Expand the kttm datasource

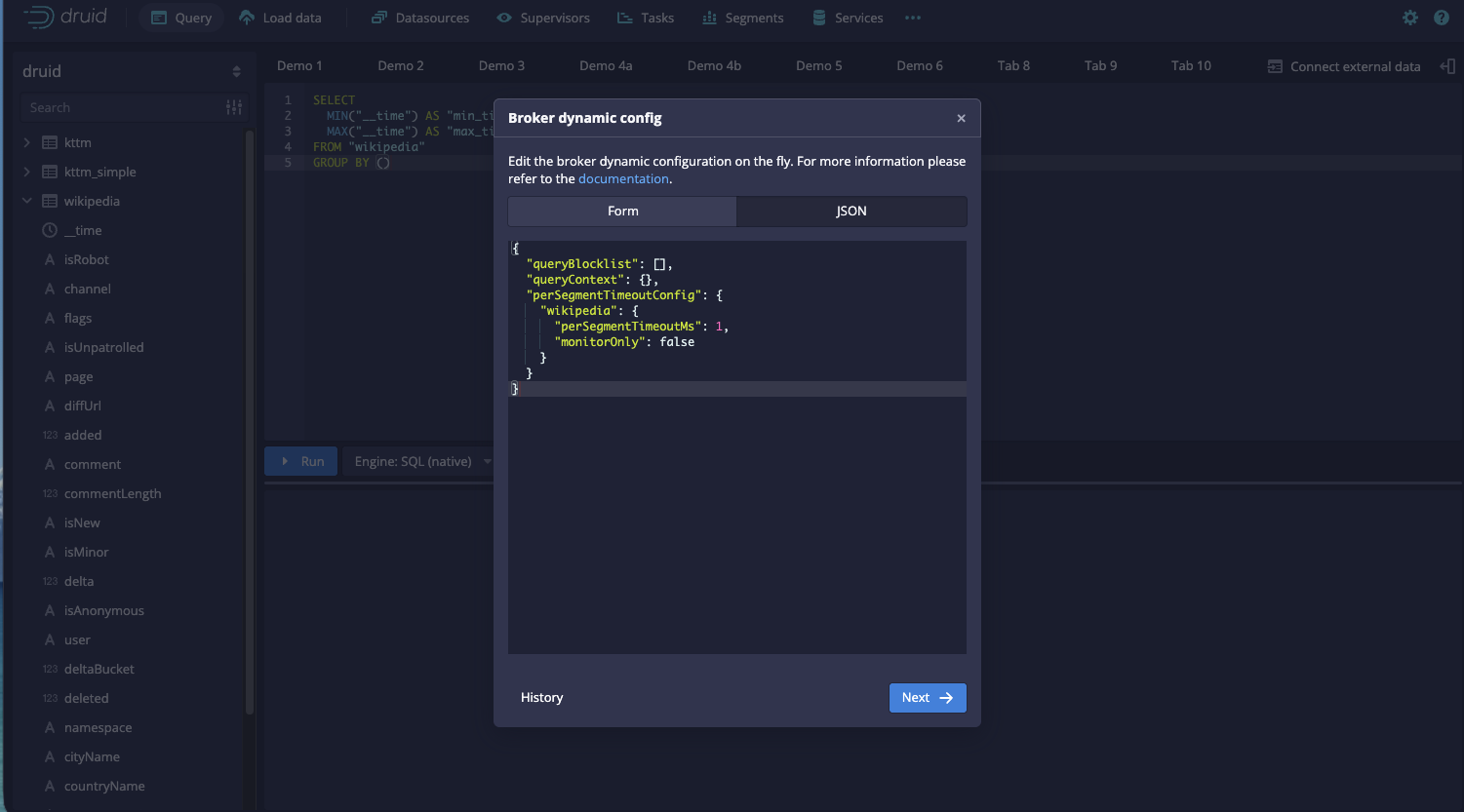(x=26, y=142)
